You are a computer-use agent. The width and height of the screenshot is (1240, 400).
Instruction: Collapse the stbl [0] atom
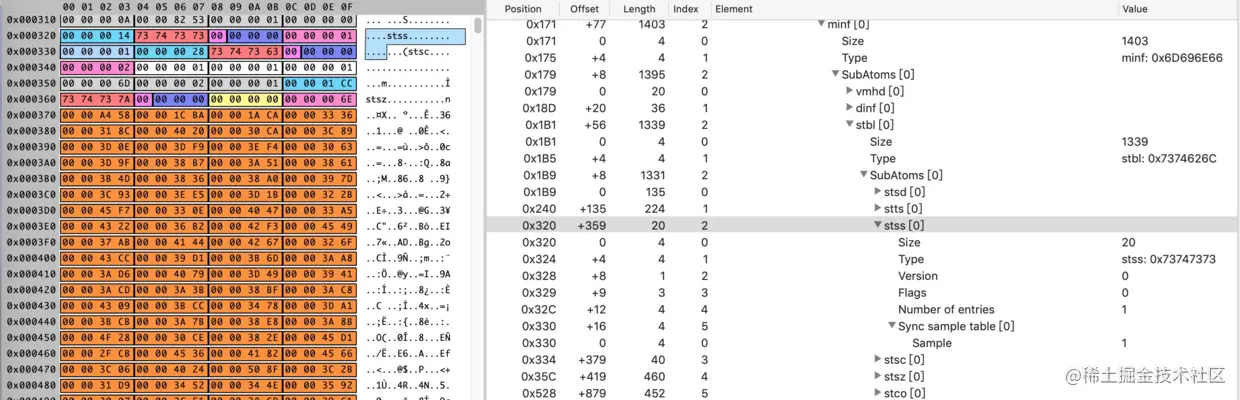point(850,125)
